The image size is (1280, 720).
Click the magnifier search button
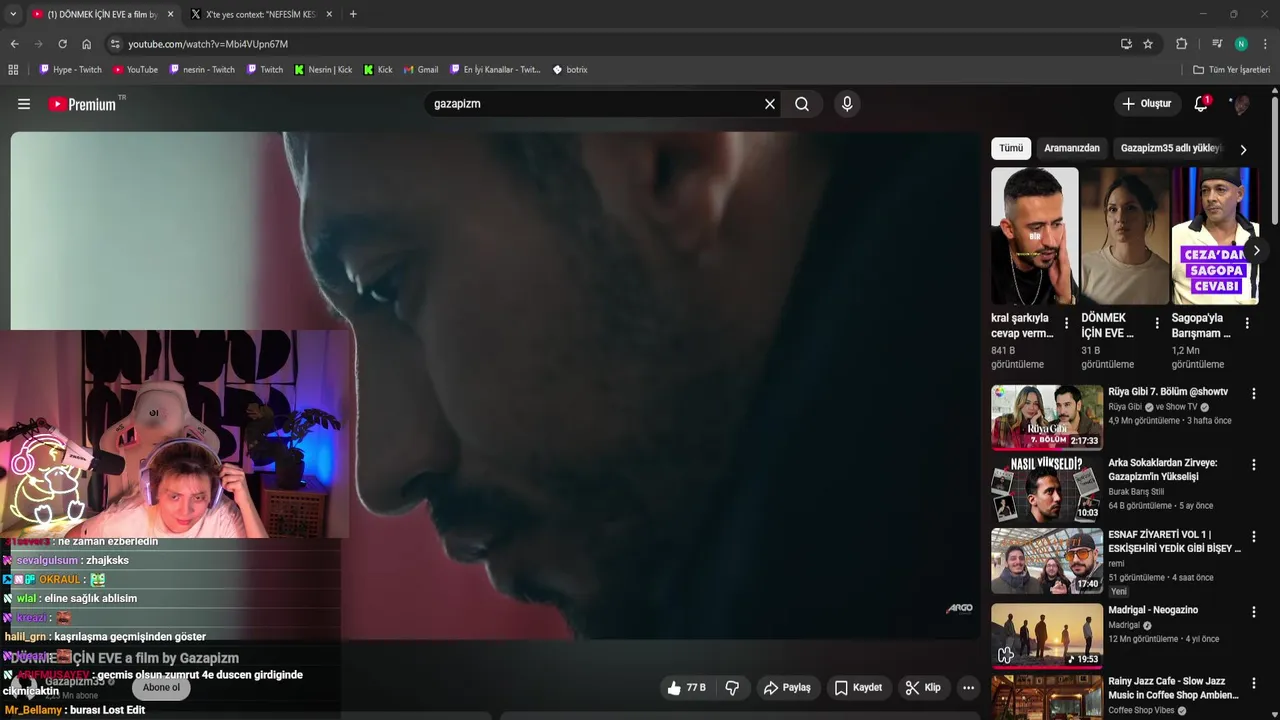(x=802, y=104)
